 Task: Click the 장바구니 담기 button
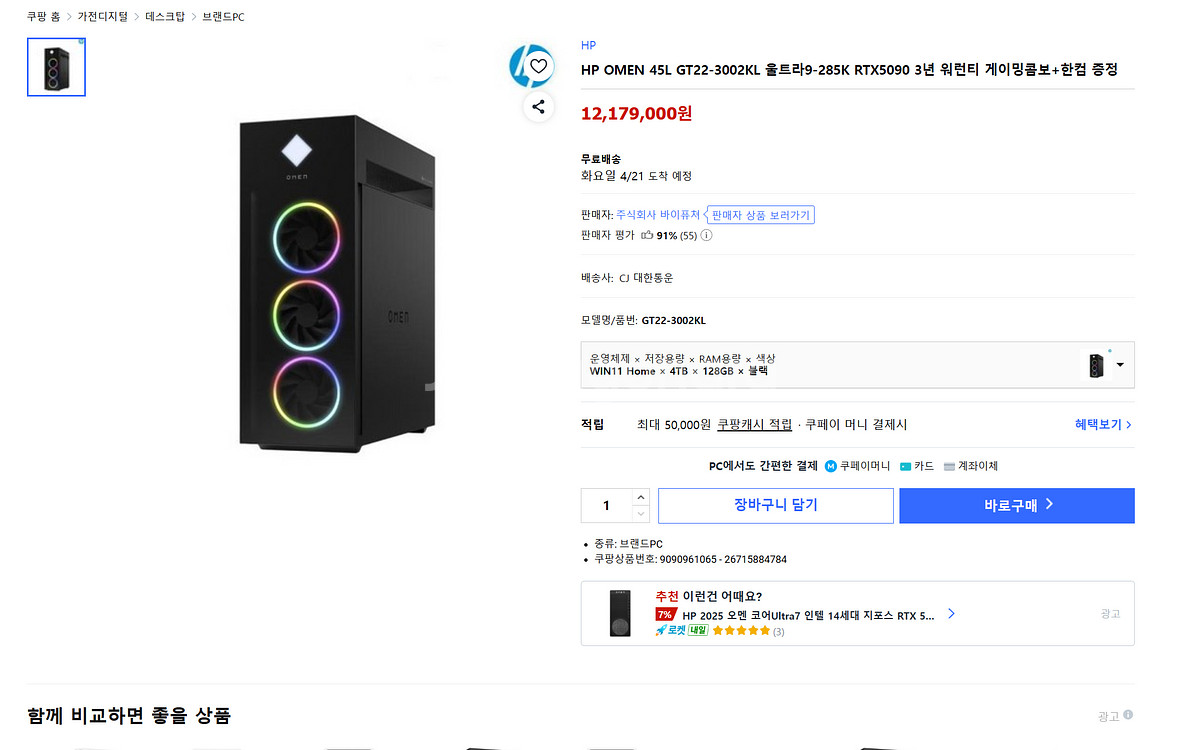[x=775, y=506]
